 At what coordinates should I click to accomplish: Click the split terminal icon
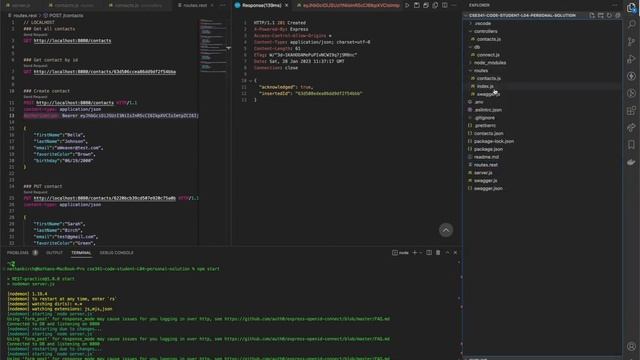click(x=429, y=253)
